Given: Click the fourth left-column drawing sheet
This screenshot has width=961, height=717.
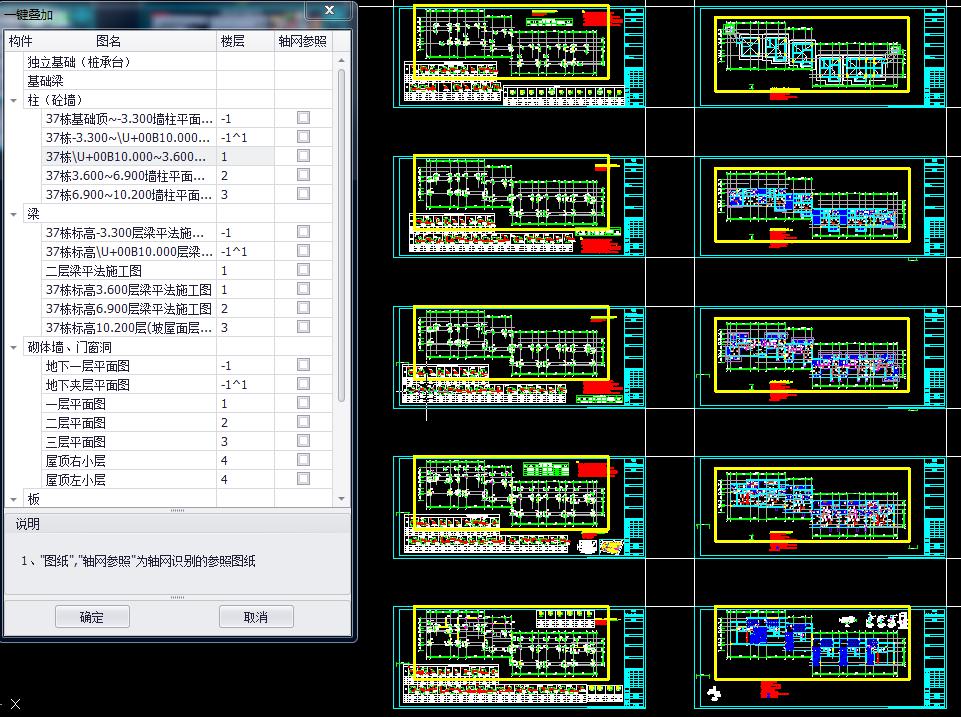Looking at the screenshot, I should click(519, 507).
